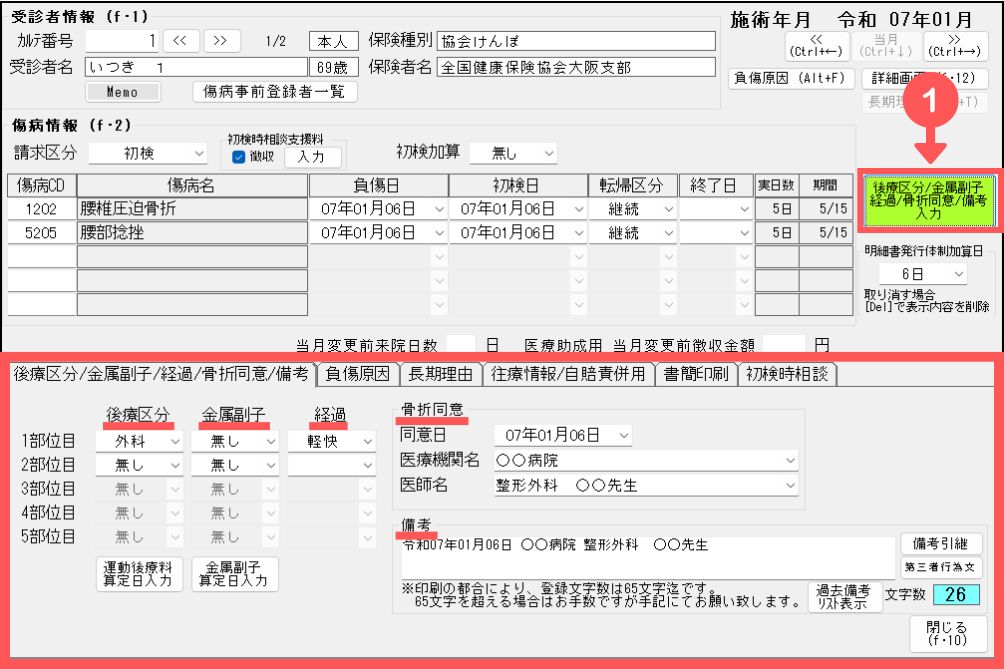The width and height of the screenshot is (1004, 669).
Task: Open the 初検時相談 tab
Action: [x=786, y=374]
